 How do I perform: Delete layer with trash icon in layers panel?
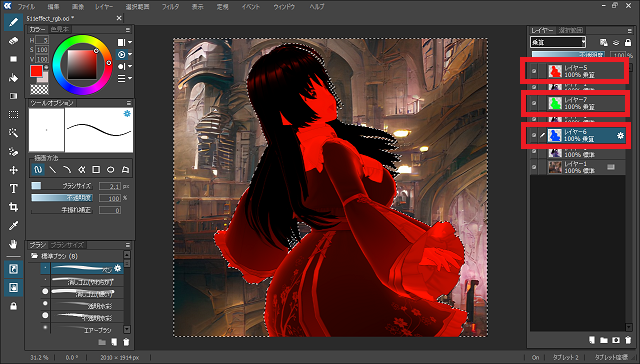click(628, 340)
